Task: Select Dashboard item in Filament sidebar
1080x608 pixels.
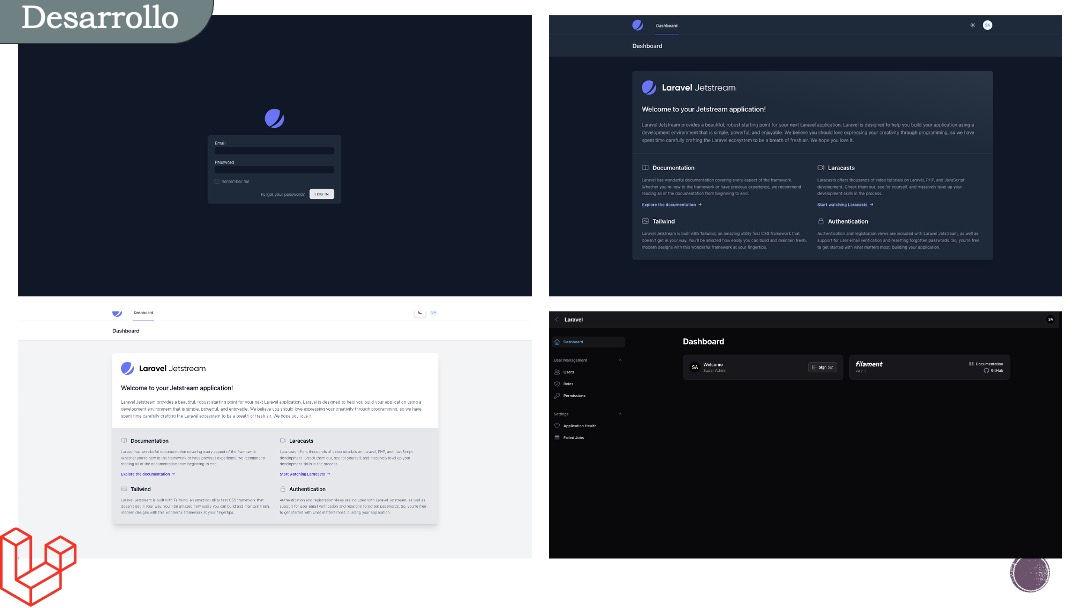Action: click(x=574, y=342)
